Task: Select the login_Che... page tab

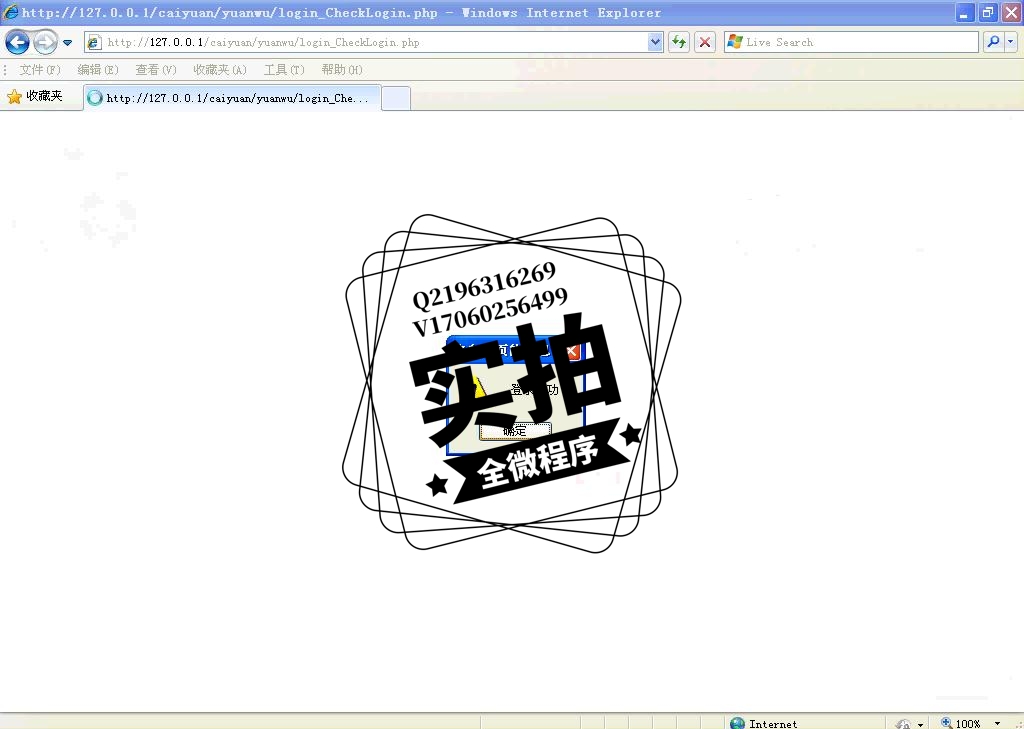Action: point(232,98)
